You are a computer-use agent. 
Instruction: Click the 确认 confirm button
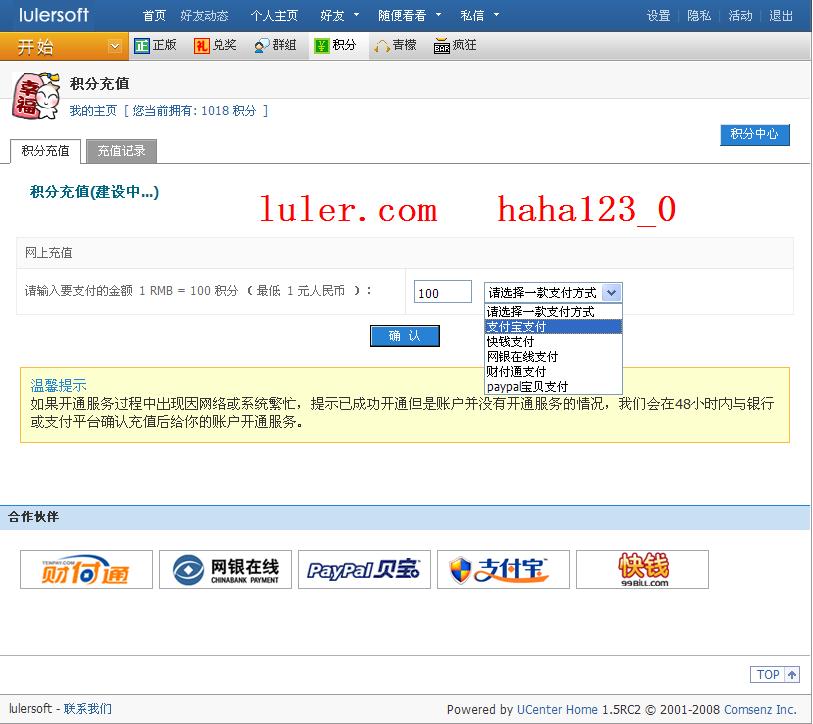(404, 336)
